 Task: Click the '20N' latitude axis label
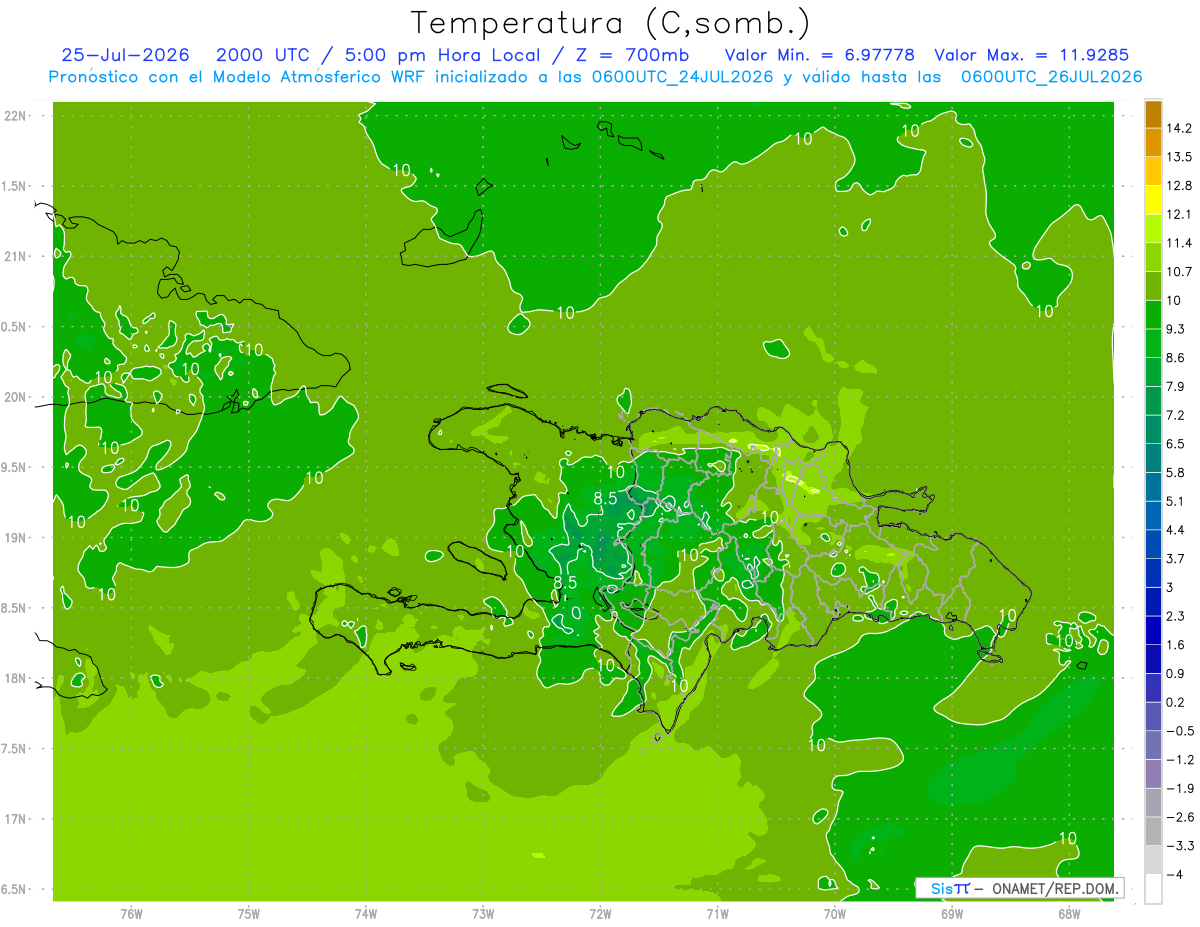pos(15,397)
